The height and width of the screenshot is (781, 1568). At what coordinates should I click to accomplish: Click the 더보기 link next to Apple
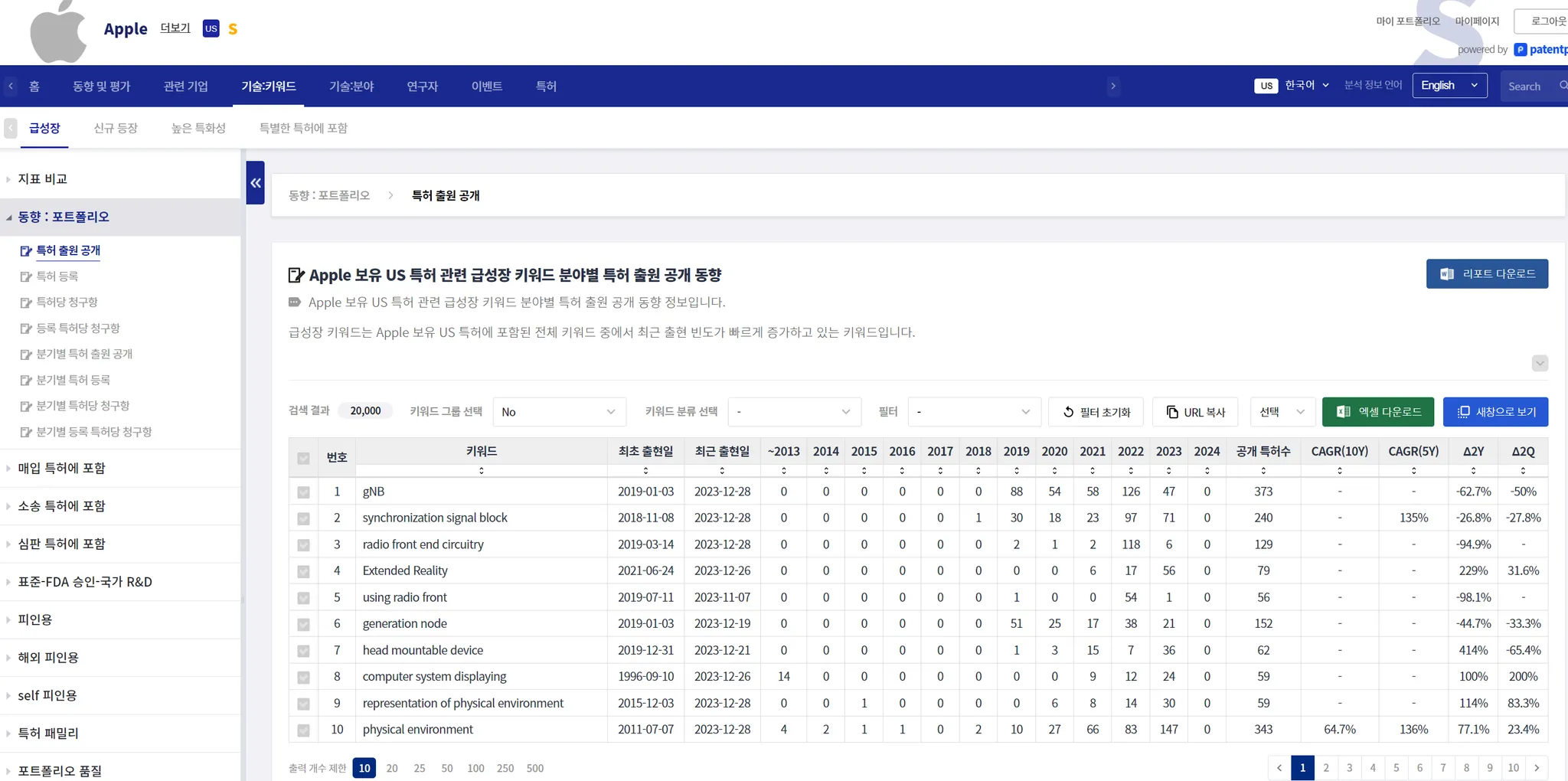click(175, 28)
